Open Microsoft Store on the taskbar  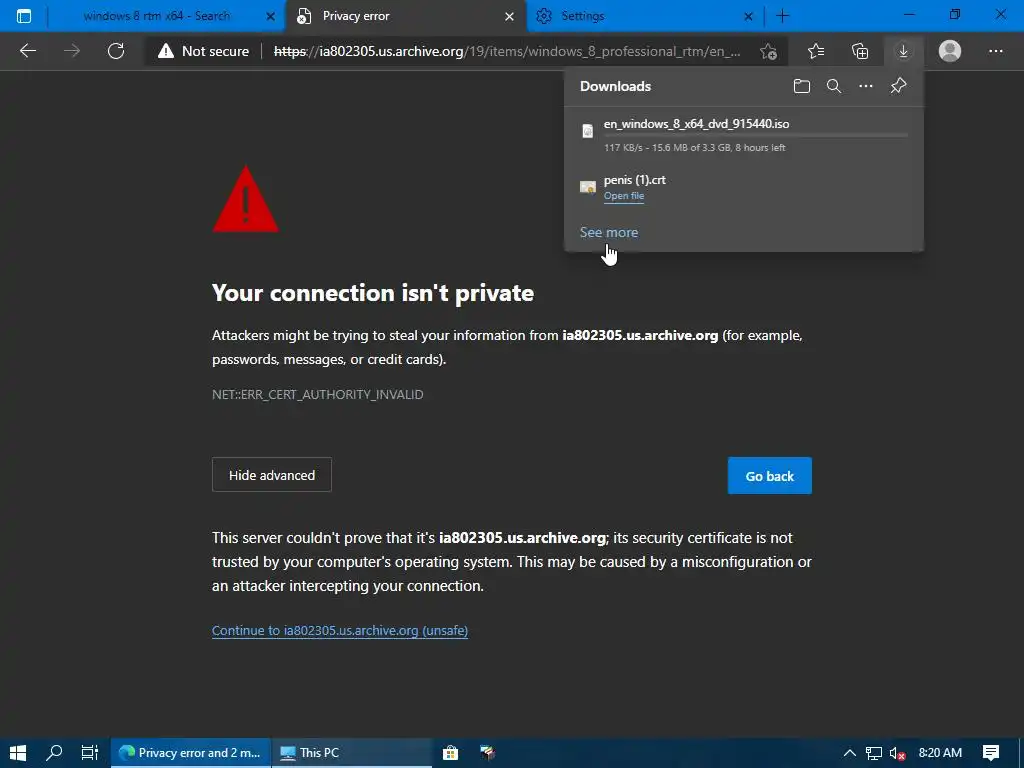tap(451, 753)
